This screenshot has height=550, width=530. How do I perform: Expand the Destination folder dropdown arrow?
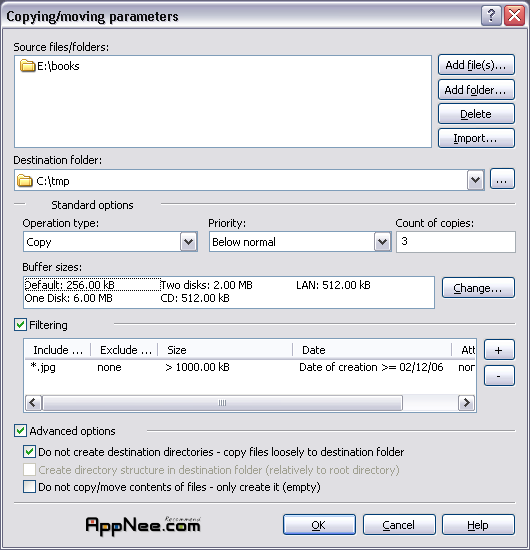[x=475, y=180]
